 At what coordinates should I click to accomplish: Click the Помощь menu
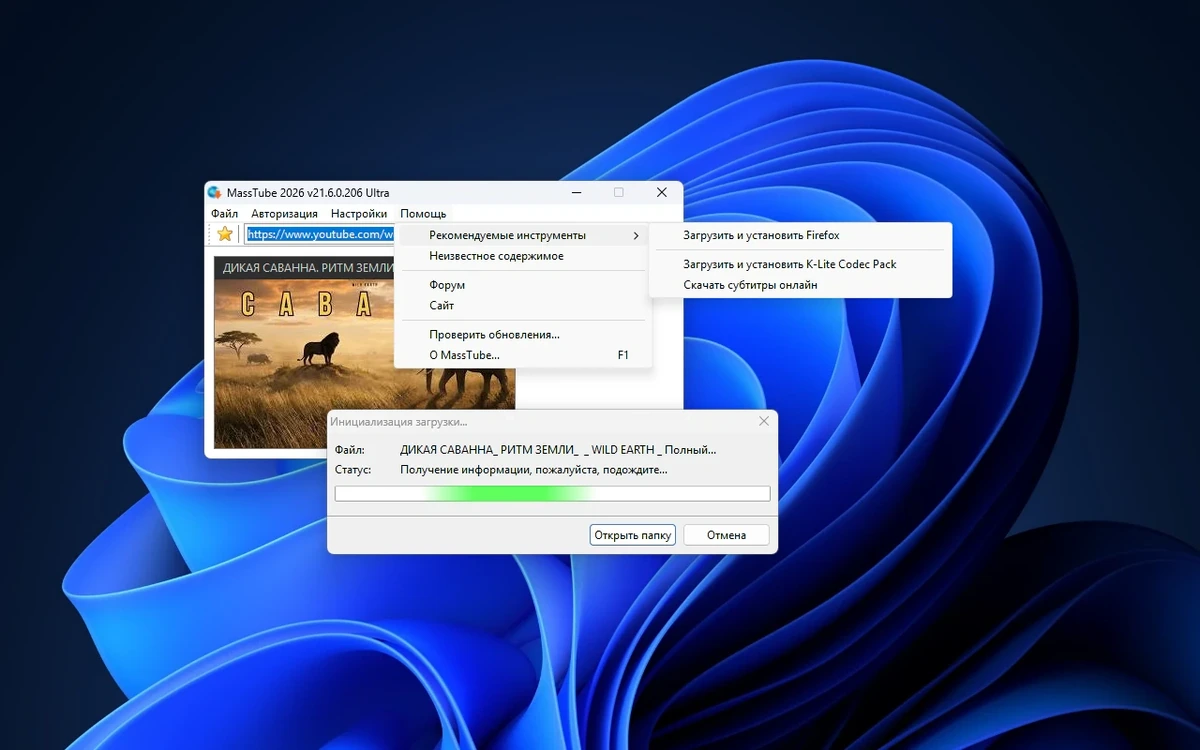coord(423,213)
